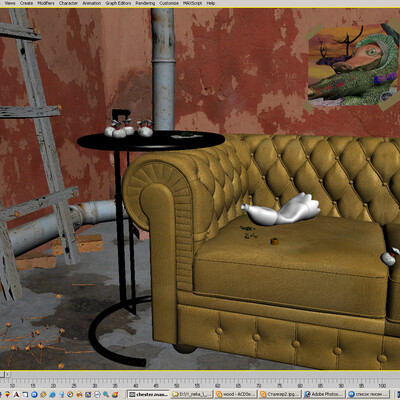Open the Customize menu
The width and height of the screenshot is (400, 400).
pos(169,3)
